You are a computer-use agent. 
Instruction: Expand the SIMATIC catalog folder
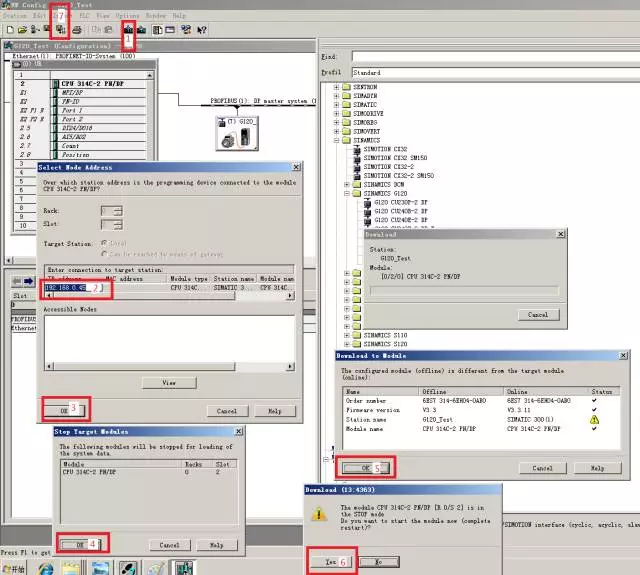click(336, 104)
